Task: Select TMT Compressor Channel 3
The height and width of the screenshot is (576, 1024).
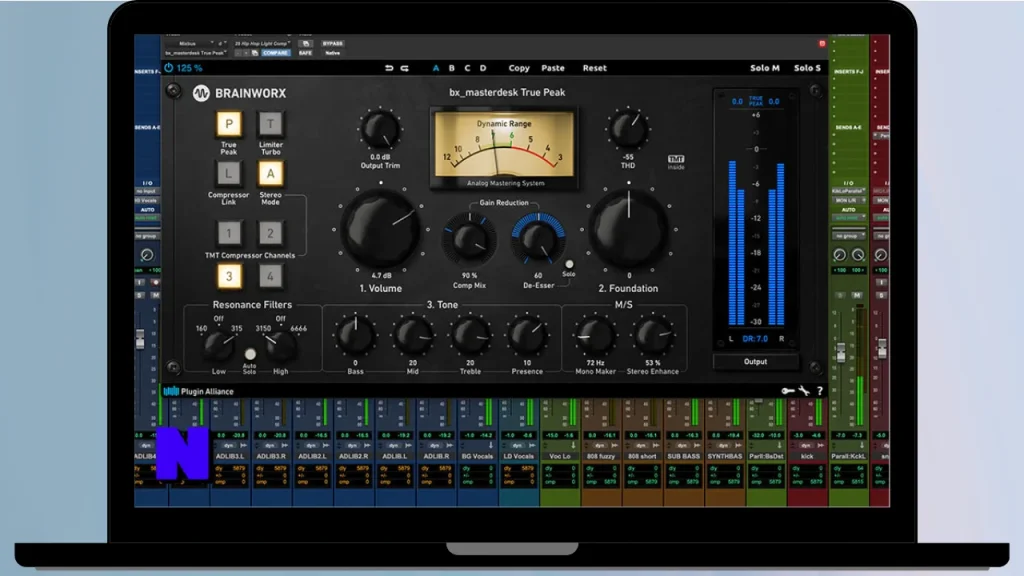Action: click(229, 276)
